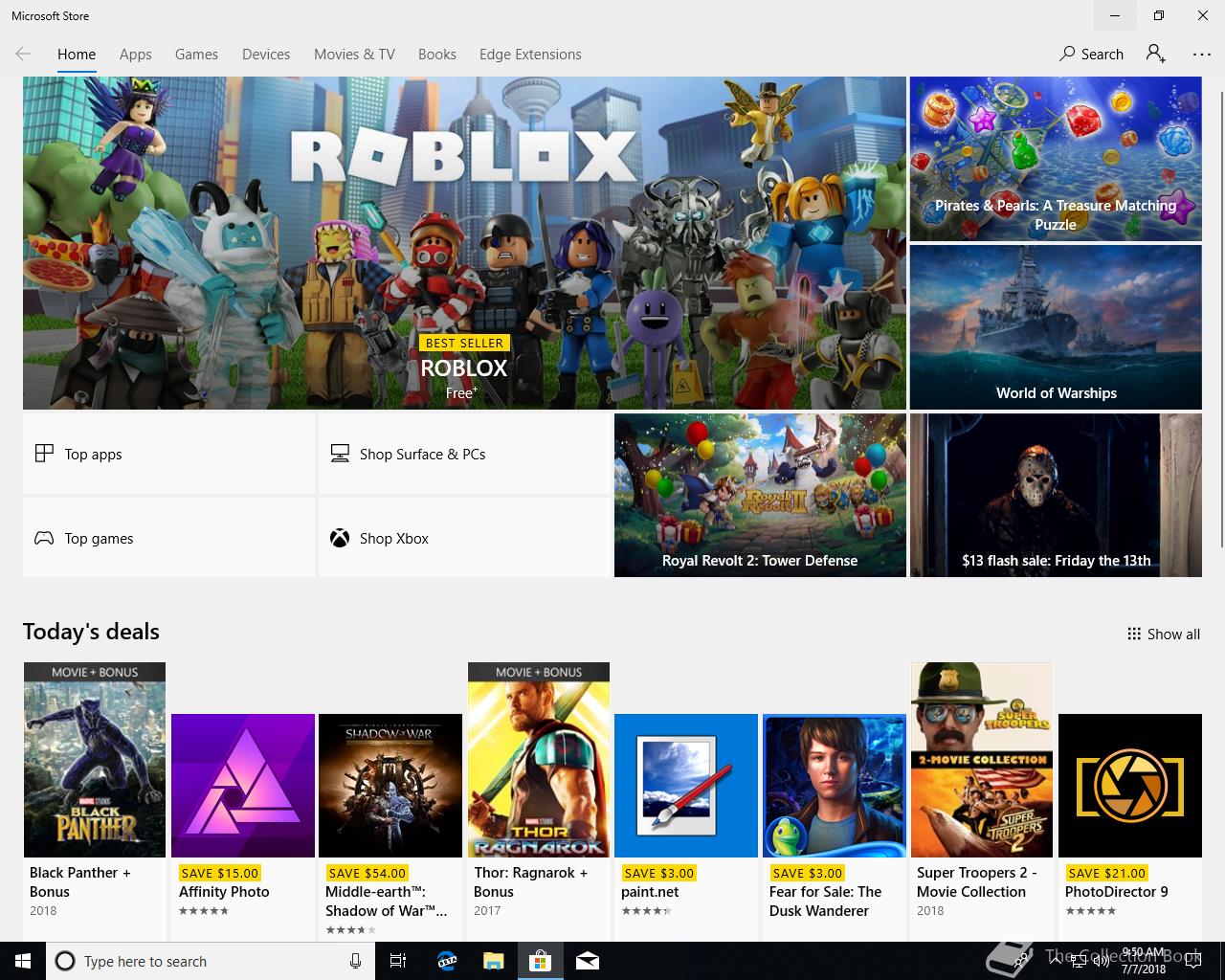Open the Windows Start button
Image resolution: width=1225 pixels, height=980 pixels.
click(23, 961)
